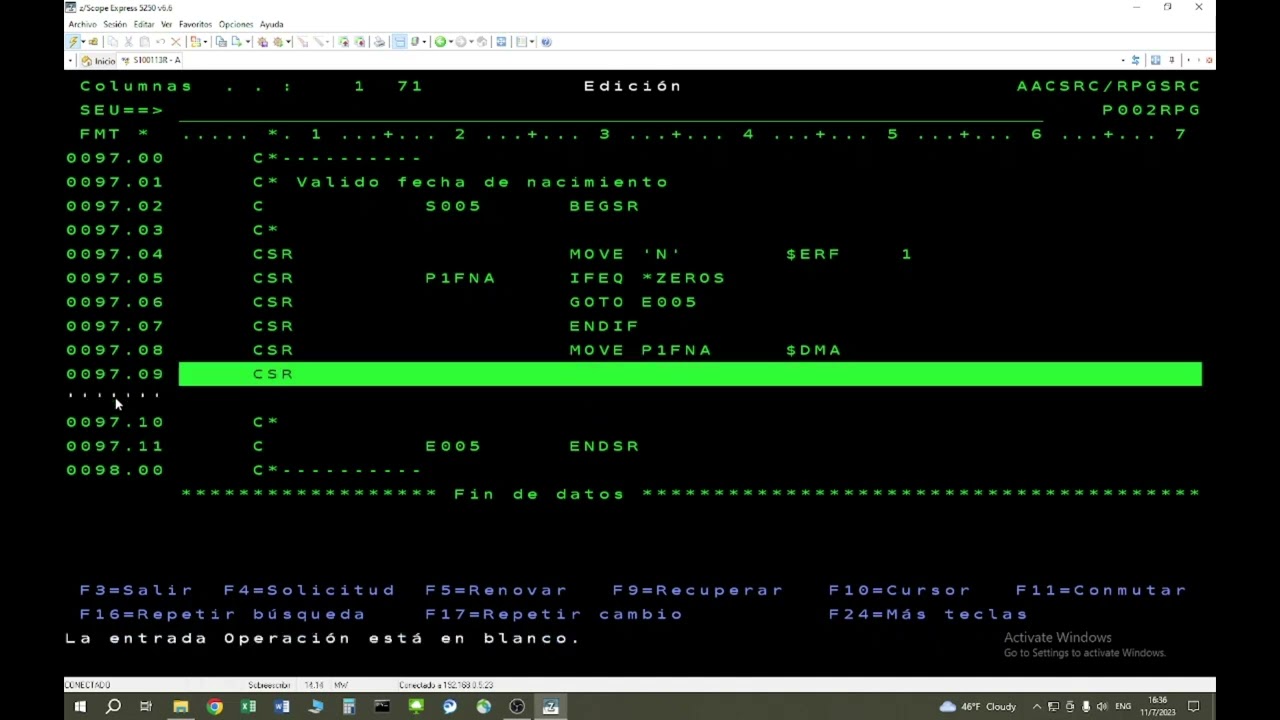
Task: Switch to the Inicio tab
Action: tap(98, 60)
